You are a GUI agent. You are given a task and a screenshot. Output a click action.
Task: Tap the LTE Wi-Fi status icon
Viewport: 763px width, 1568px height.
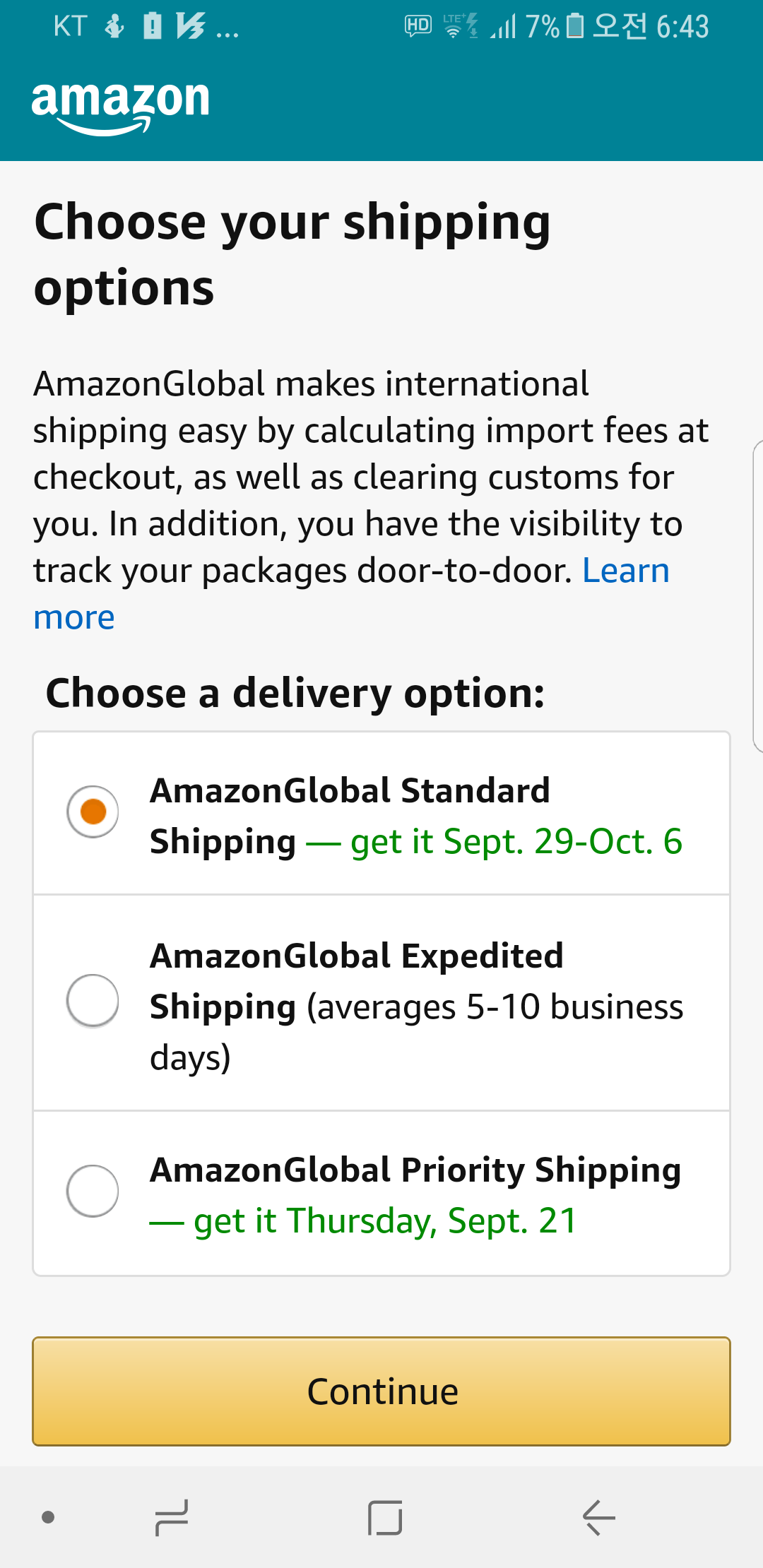460,26
